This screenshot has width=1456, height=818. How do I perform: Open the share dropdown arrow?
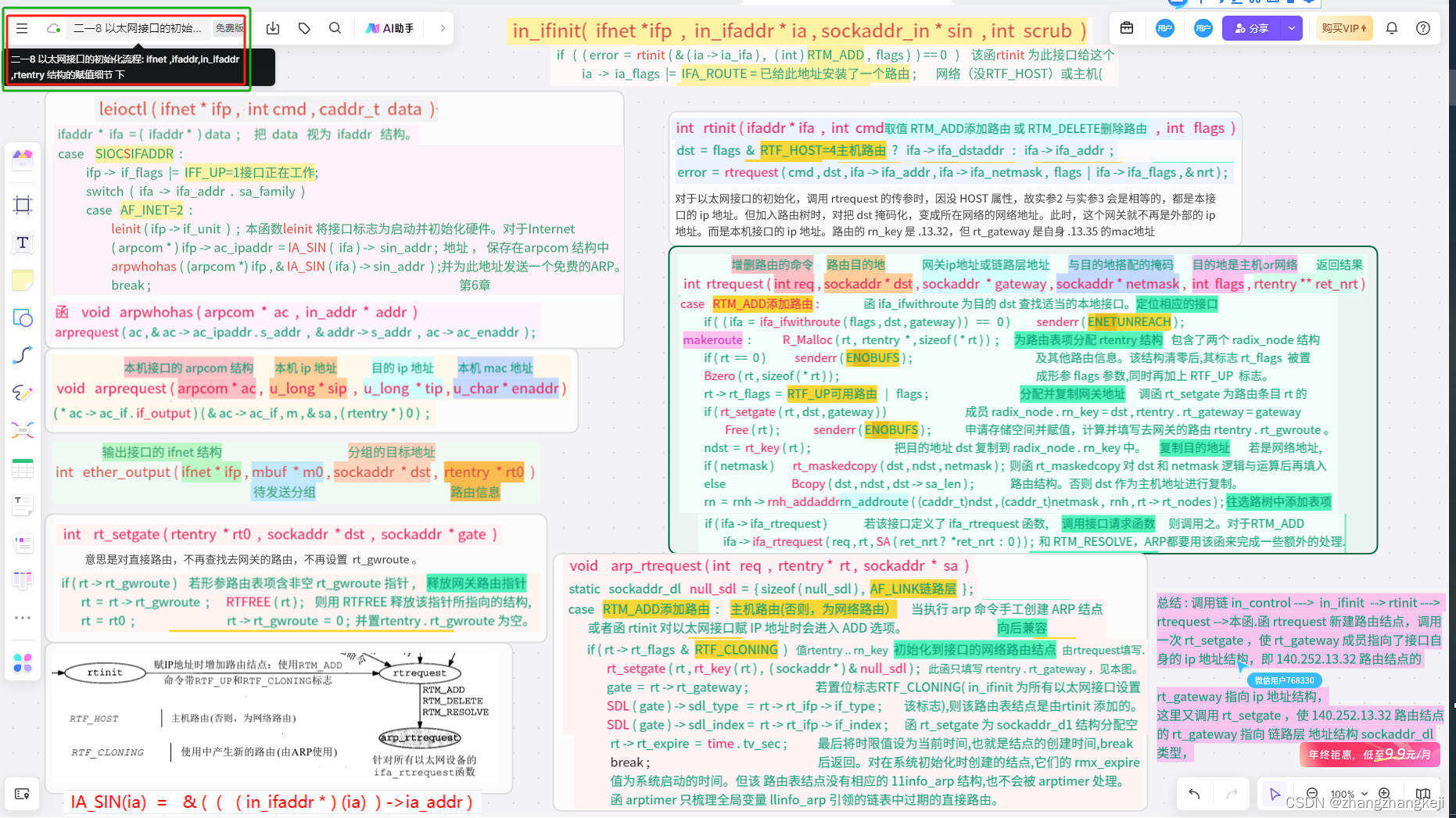[1292, 28]
